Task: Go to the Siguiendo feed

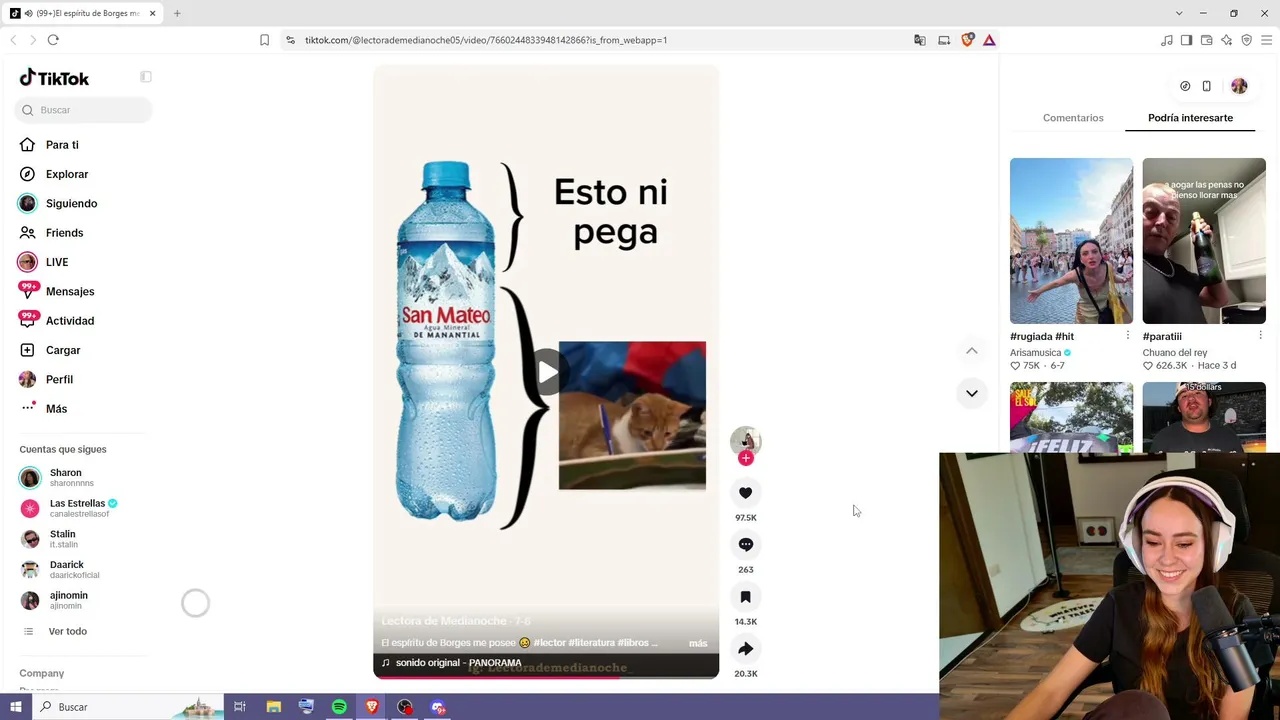Action: [x=71, y=203]
